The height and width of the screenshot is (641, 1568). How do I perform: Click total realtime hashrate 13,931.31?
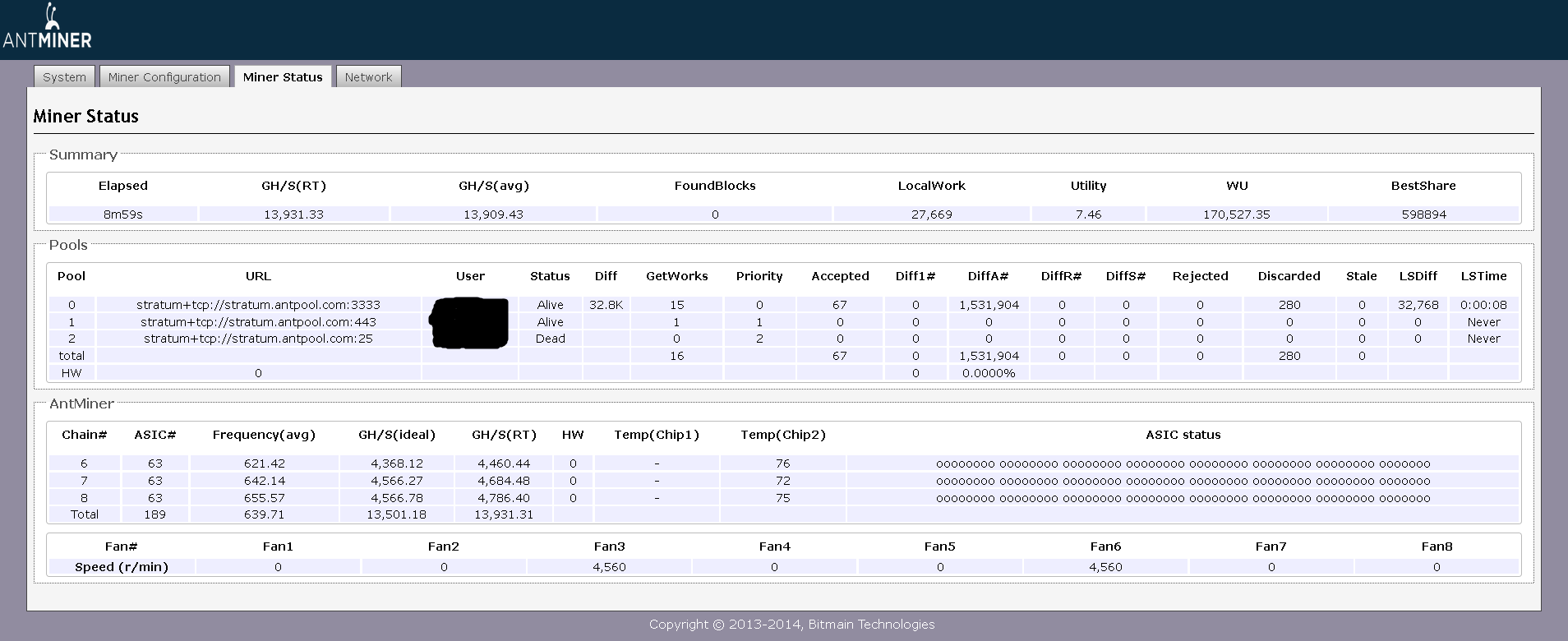tap(504, 514)
